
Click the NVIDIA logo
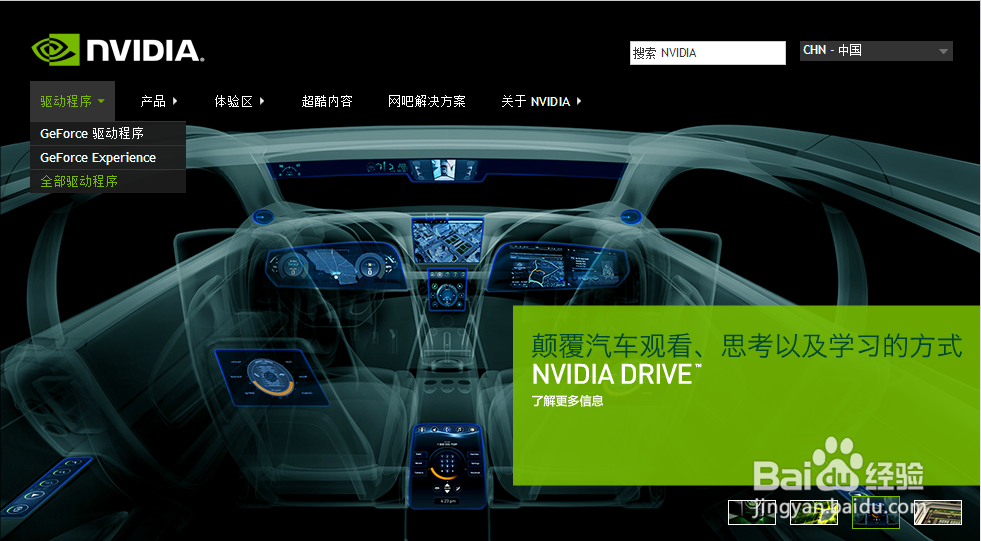(118, 49)
